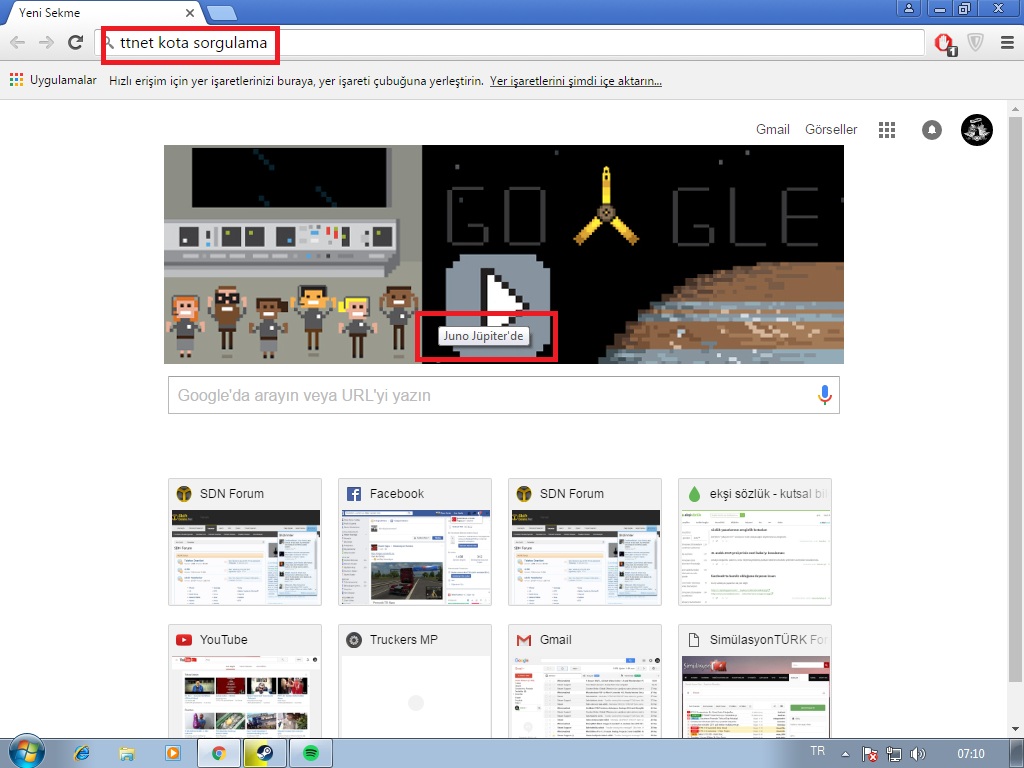This screenshot has width=1024, height=768.
Task: Click Action Center flag tray icon
Action: (869, 754)
